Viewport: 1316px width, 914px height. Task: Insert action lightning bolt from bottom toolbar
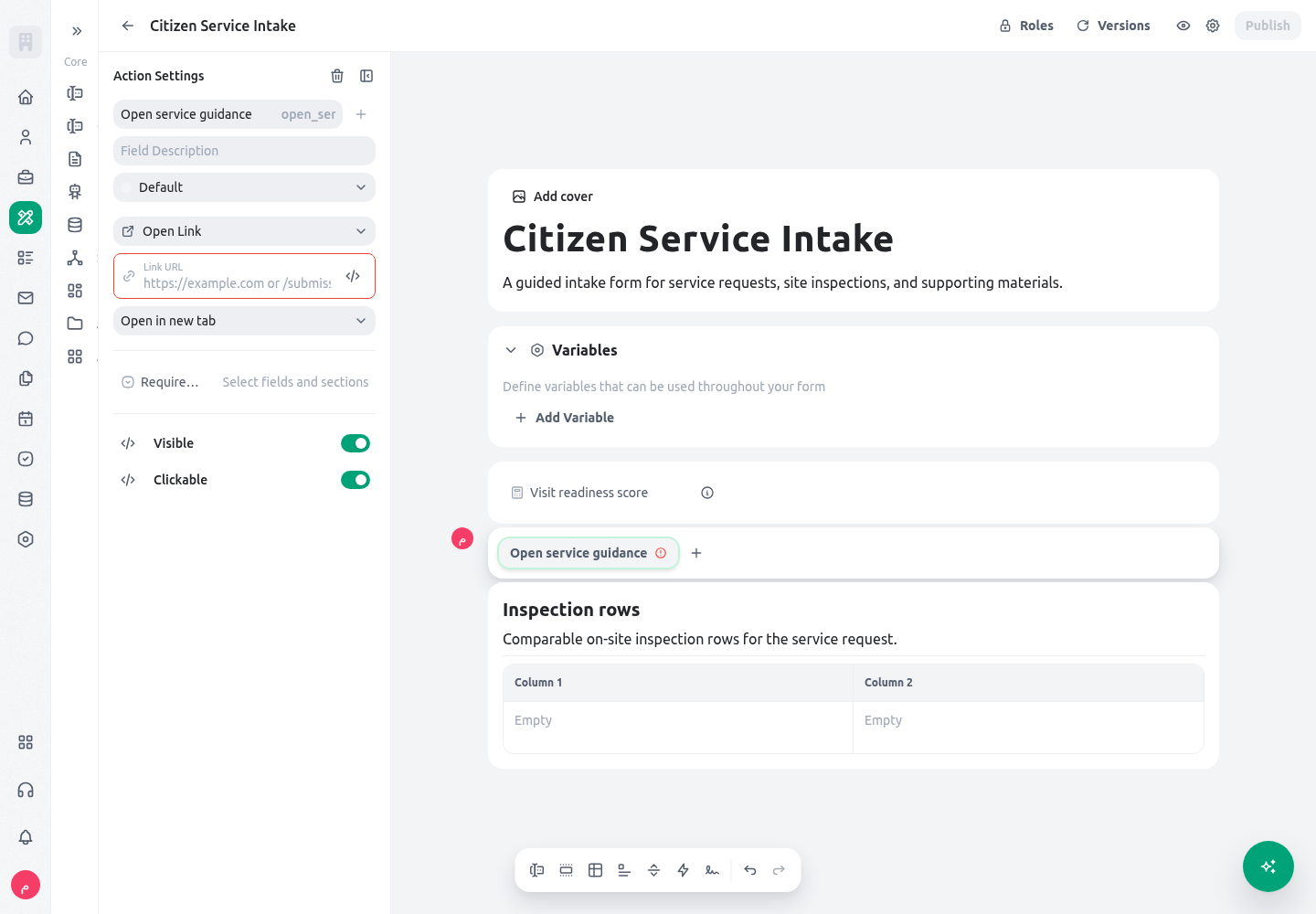(x=684, y=870)
